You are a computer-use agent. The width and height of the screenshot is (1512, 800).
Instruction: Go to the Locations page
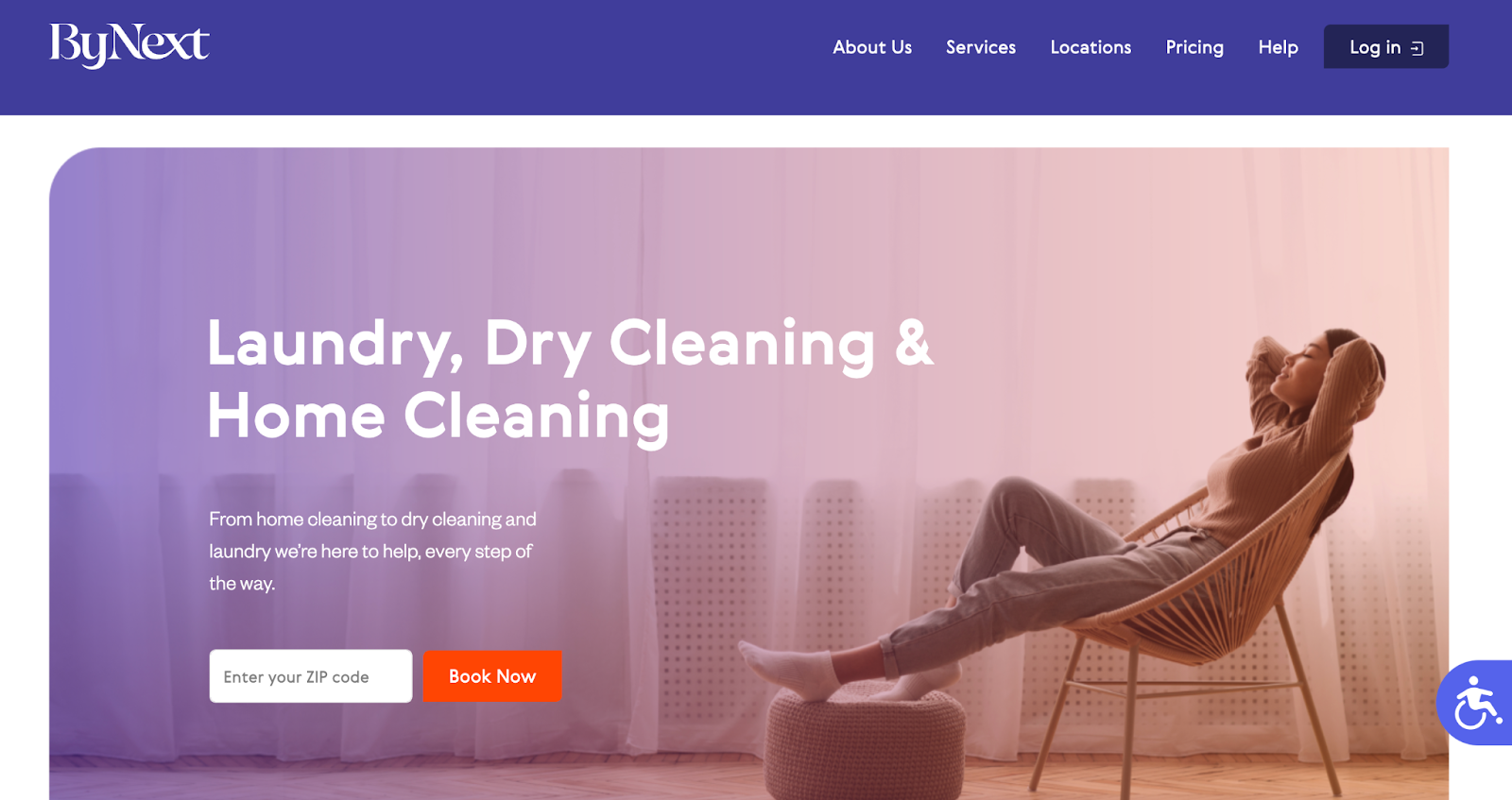[x=1091, y=47]
